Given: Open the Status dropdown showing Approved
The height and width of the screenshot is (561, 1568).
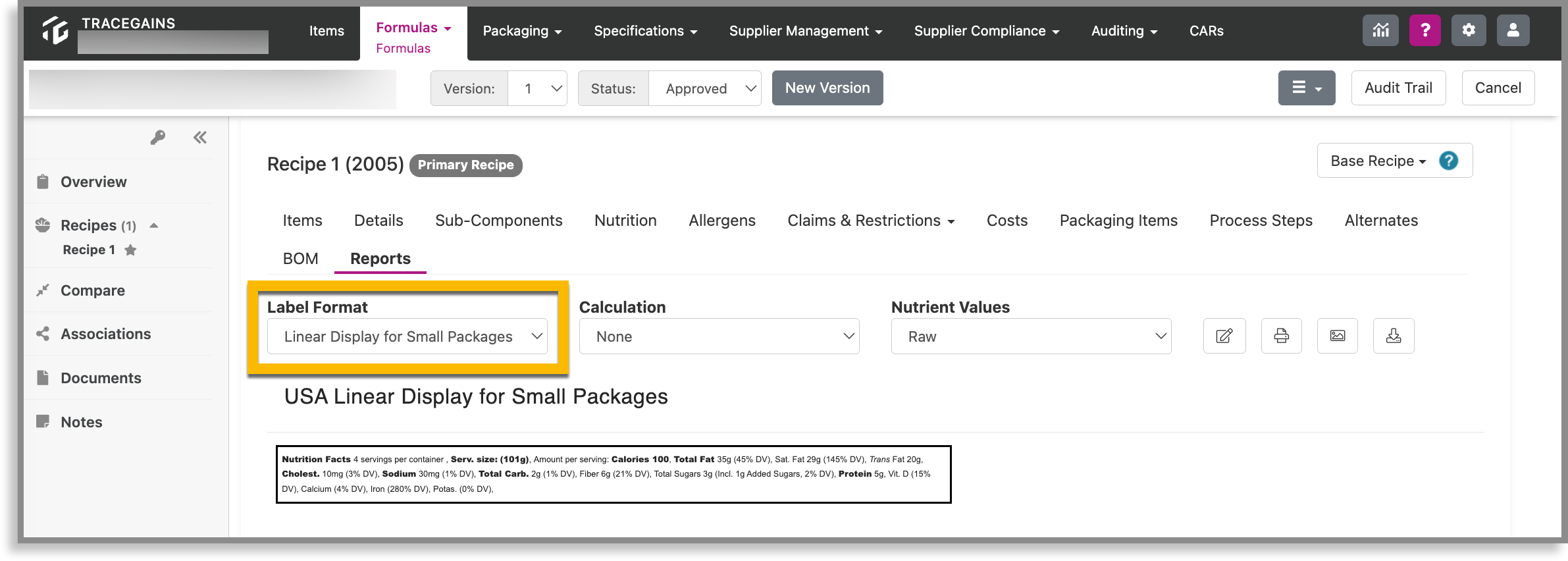Looking at the screenshot, I should coord(705,88).
